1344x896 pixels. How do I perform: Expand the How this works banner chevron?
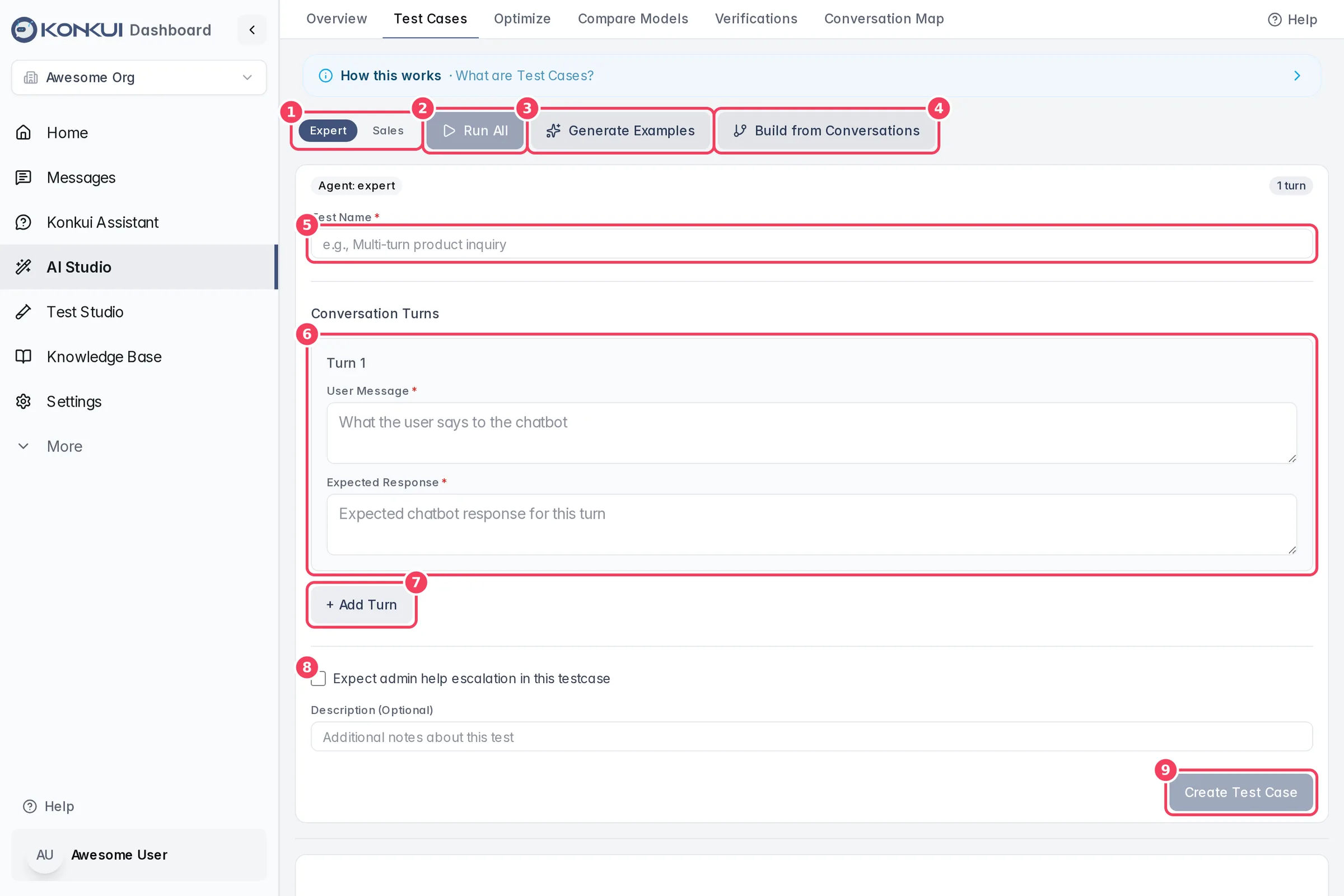[1296, 76]
